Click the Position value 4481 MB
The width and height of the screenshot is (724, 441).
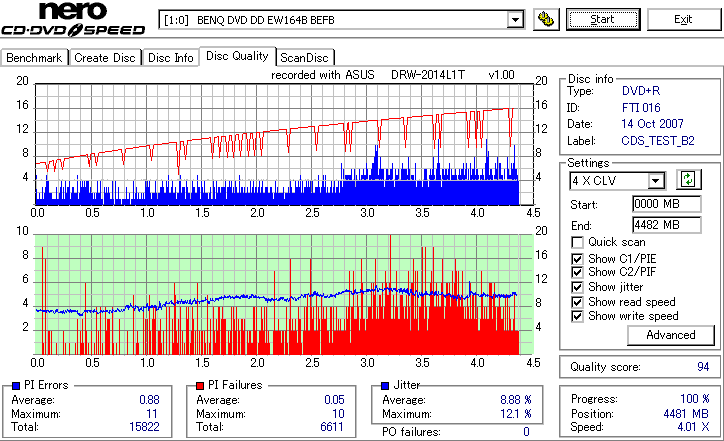pos(686,414)
